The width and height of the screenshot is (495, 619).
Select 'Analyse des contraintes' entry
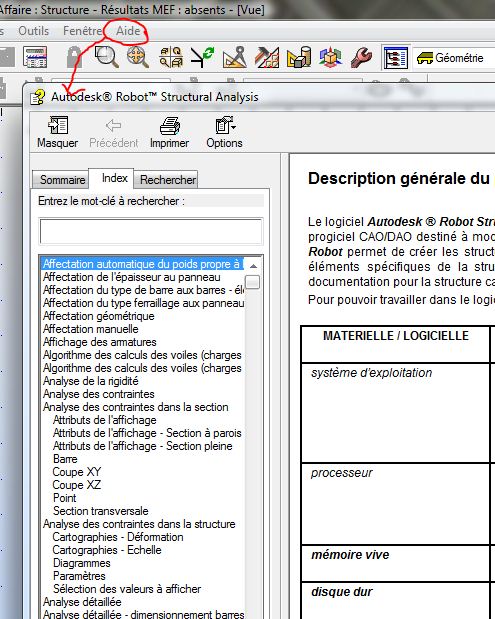98,394
